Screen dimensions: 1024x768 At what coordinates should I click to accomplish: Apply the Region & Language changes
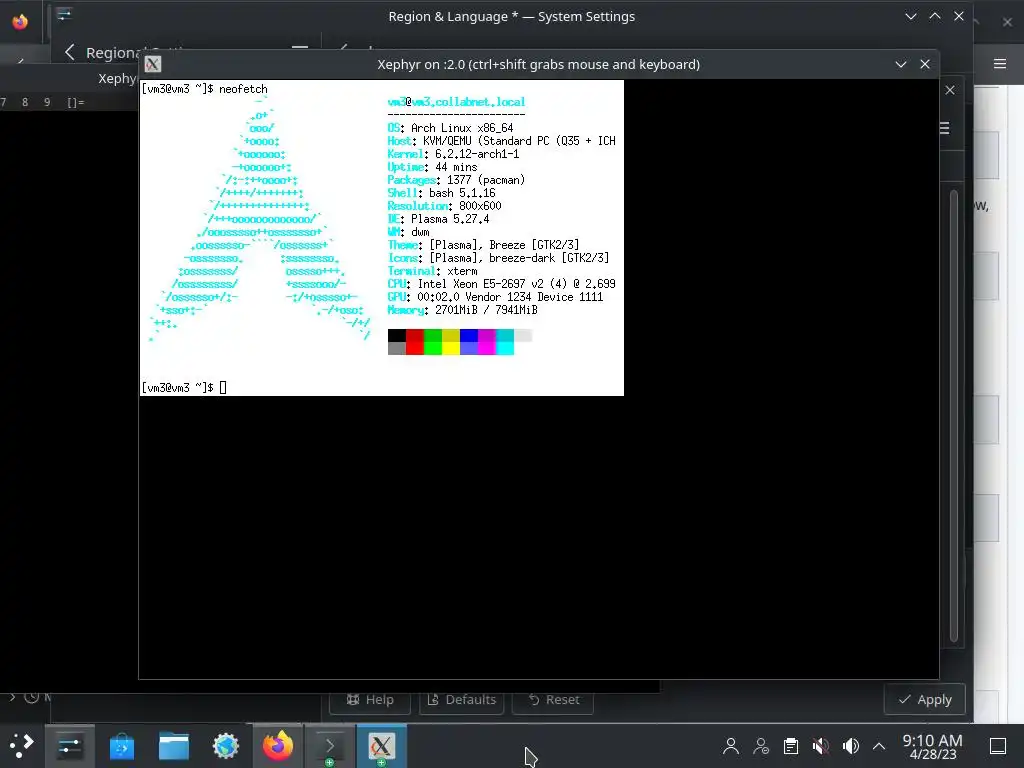[x=925, y=699]
